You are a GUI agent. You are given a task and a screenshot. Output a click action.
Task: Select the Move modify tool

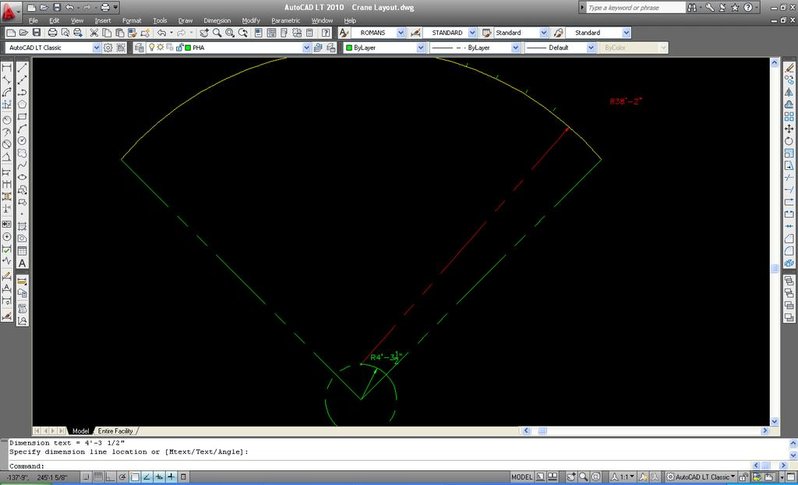(x=789, y=129)
